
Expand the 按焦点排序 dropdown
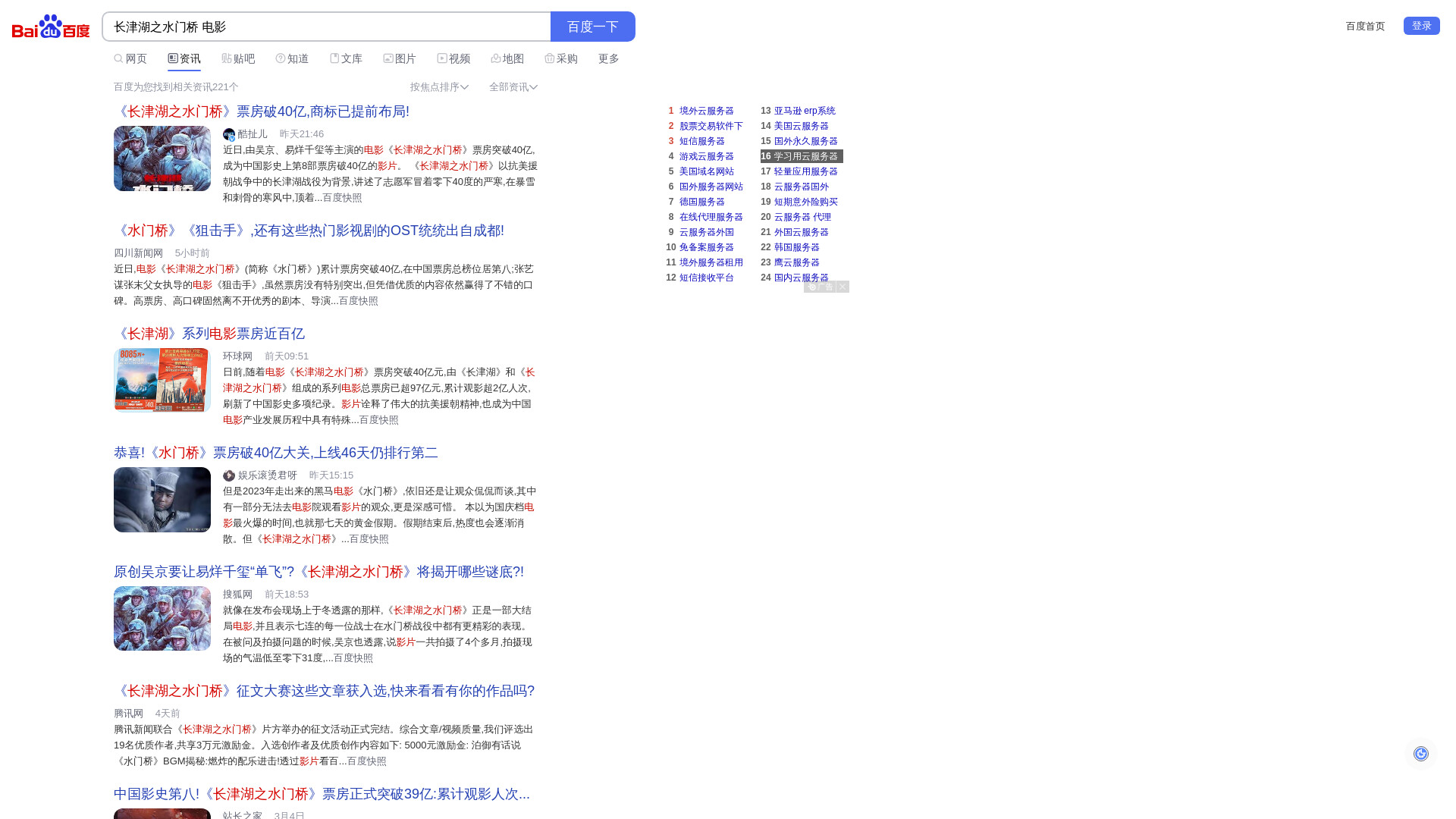pos(439,87)
